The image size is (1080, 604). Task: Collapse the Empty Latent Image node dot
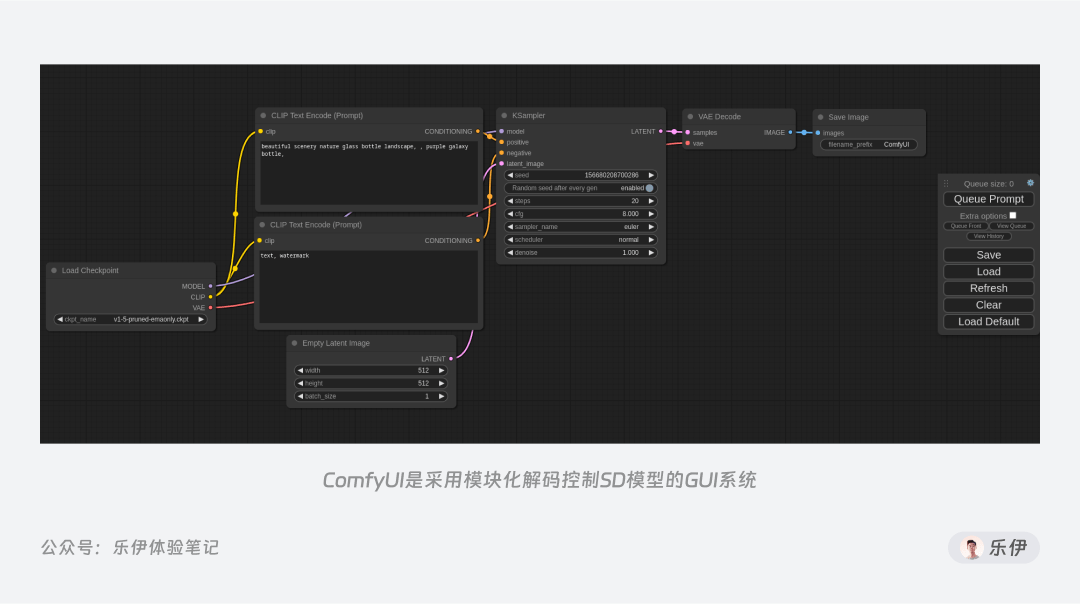point(294,343)
